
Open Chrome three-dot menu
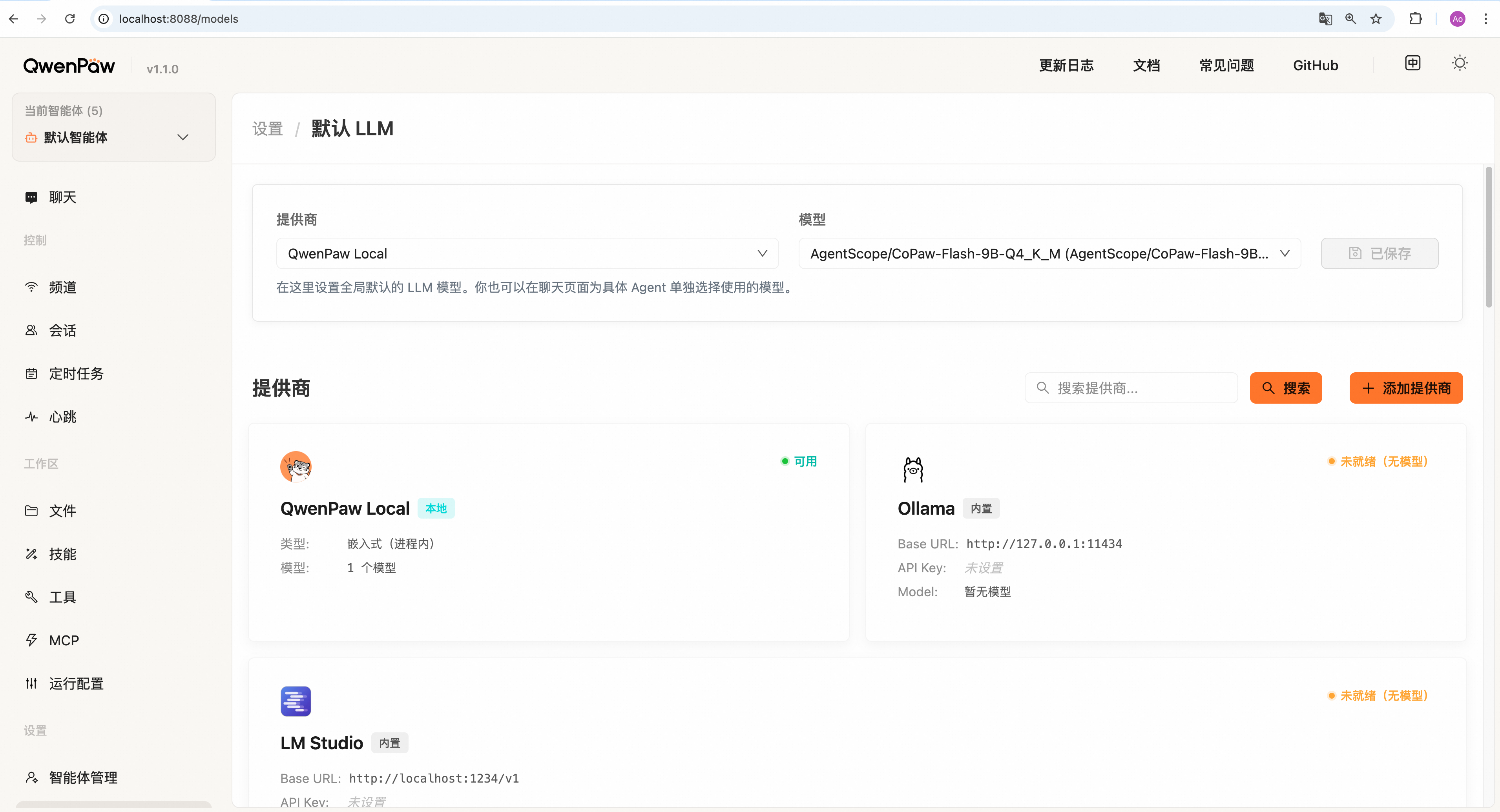point(1485,18)
